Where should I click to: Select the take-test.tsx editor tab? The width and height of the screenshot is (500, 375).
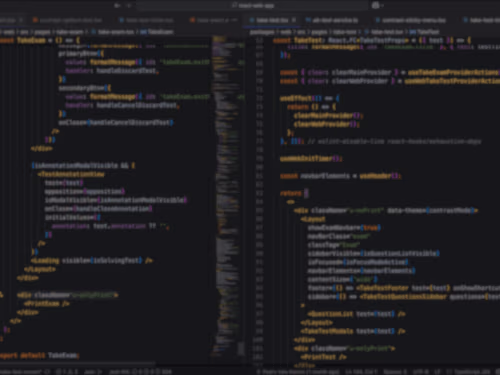[x=272, y=20]
